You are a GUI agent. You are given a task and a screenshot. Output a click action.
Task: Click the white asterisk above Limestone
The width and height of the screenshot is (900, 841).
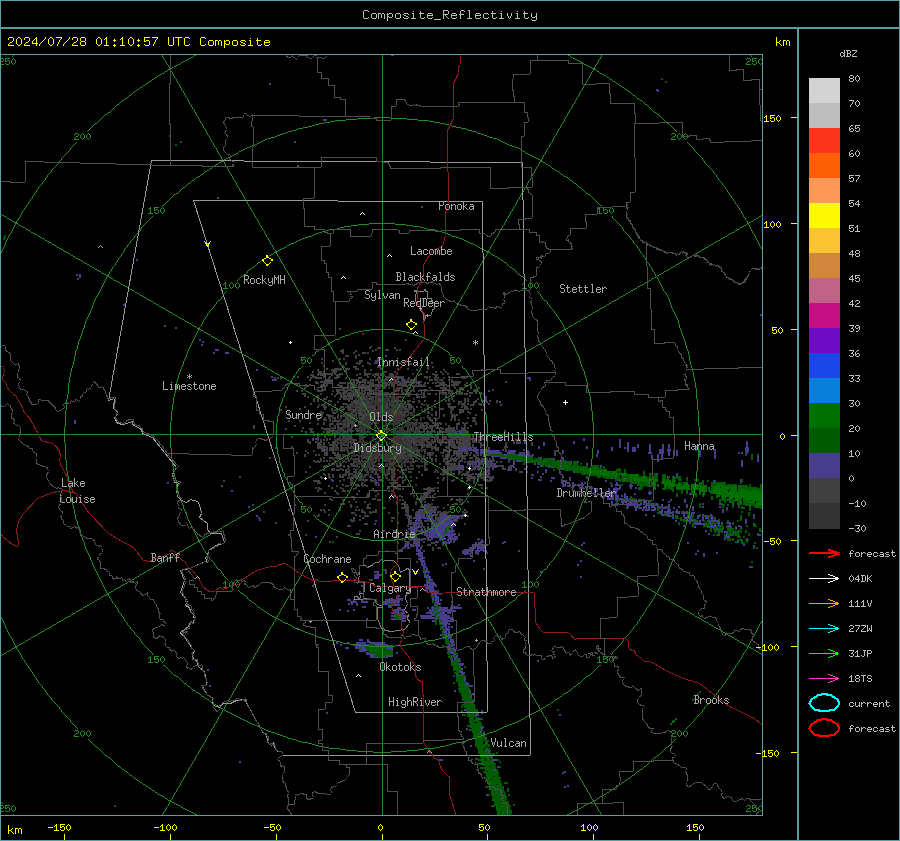[x=189, y=377]
